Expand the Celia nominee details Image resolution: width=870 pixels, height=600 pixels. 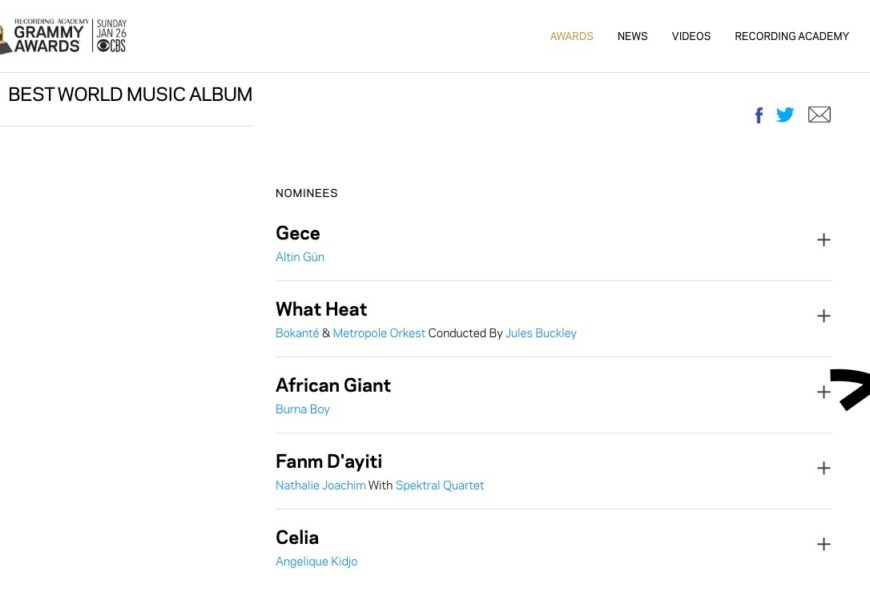coord(823,544)
